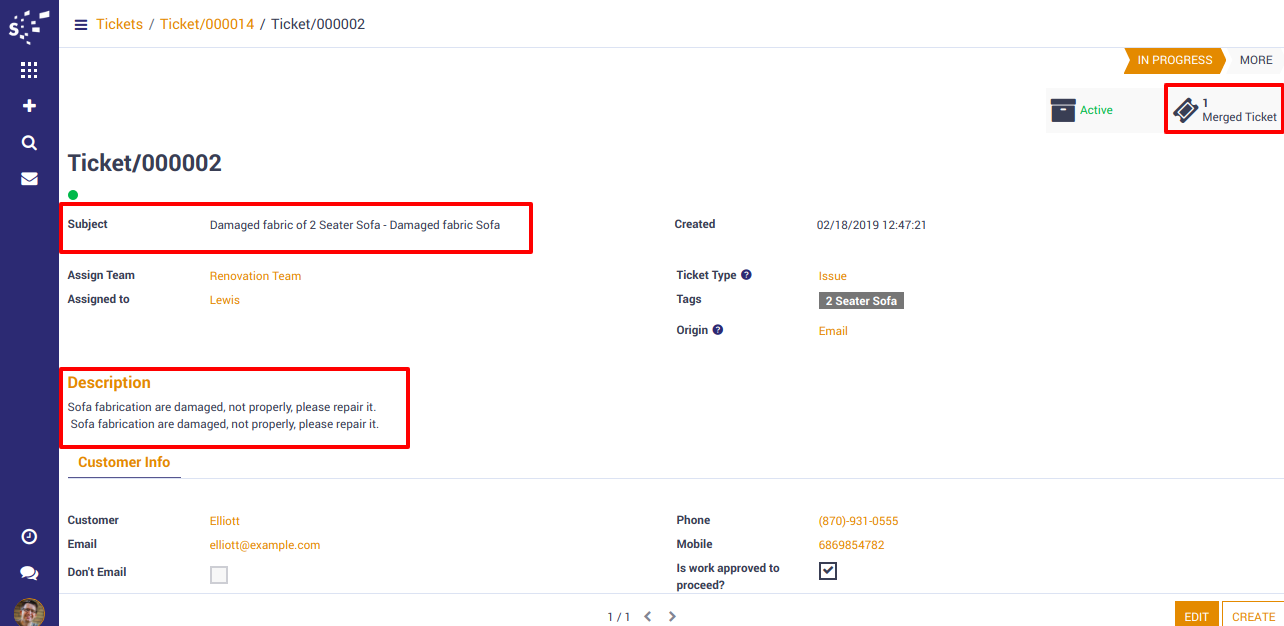Select the Customer Info tab
Image resolution: width=1284 pixels, height=626 pixels.
124,462
